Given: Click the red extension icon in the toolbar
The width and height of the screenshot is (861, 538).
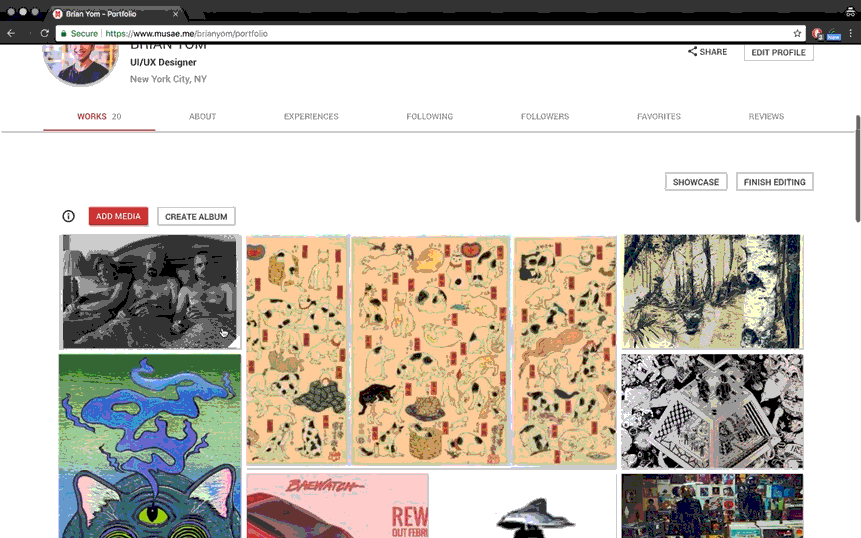Looking at the screenshot, I should 816,33.
